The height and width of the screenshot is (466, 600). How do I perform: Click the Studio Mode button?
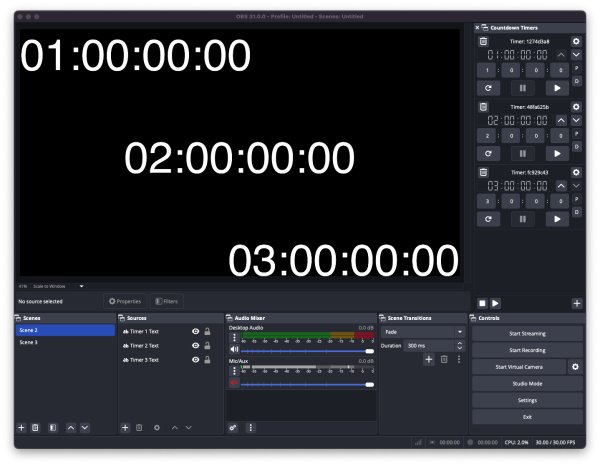click(527, 383)
